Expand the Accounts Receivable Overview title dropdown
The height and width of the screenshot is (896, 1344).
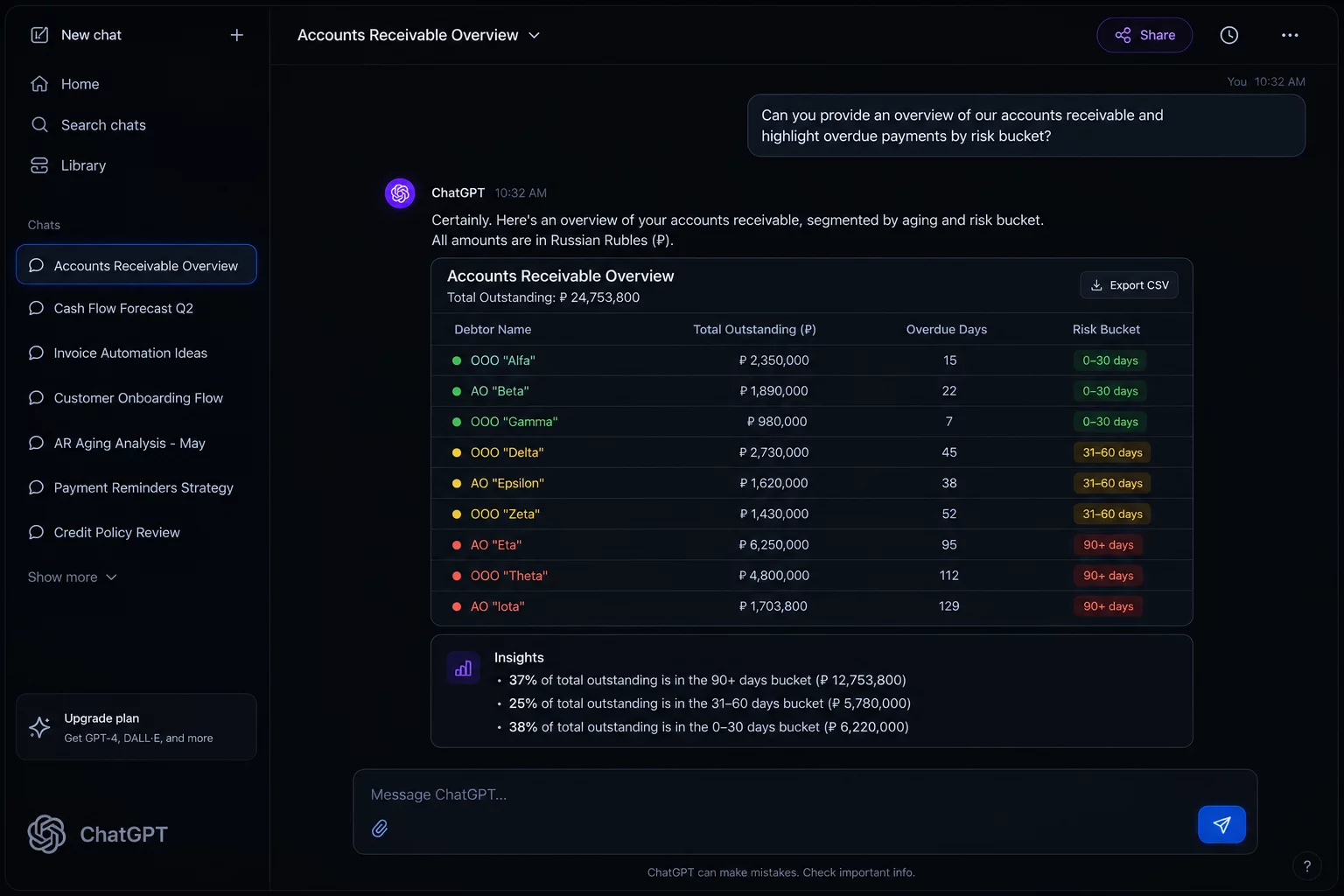[x=535, y=35]
